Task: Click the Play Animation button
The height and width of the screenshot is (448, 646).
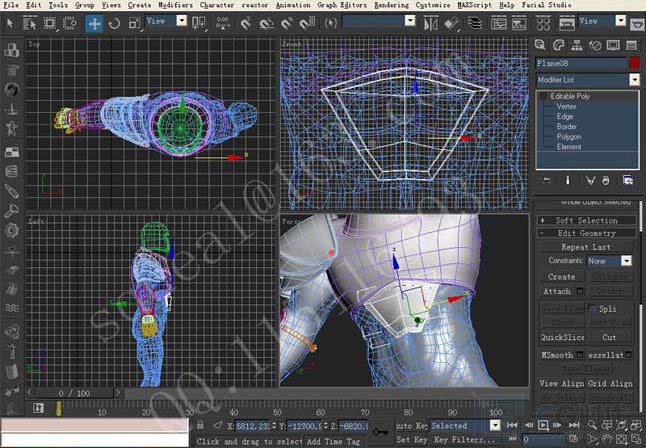Action: [x=543, y=425]
